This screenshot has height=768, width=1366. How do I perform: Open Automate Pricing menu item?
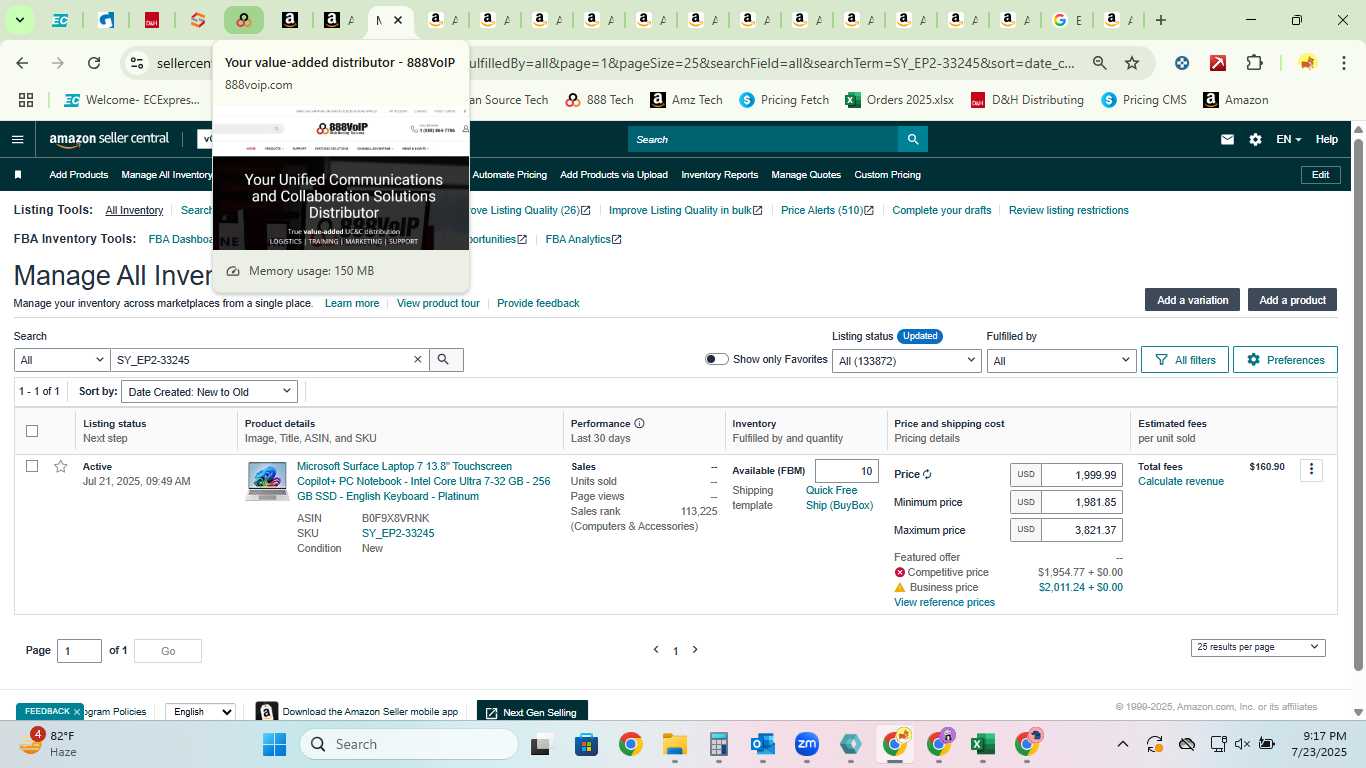tap(509, 175)
